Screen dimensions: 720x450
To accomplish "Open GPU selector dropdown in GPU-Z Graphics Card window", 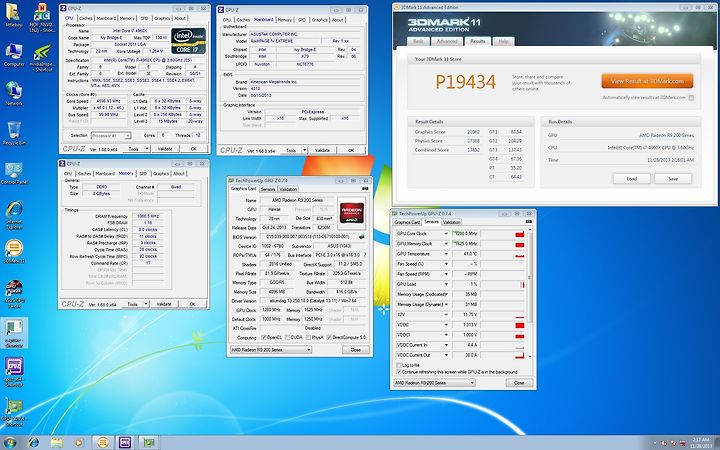I will point(270,350).
